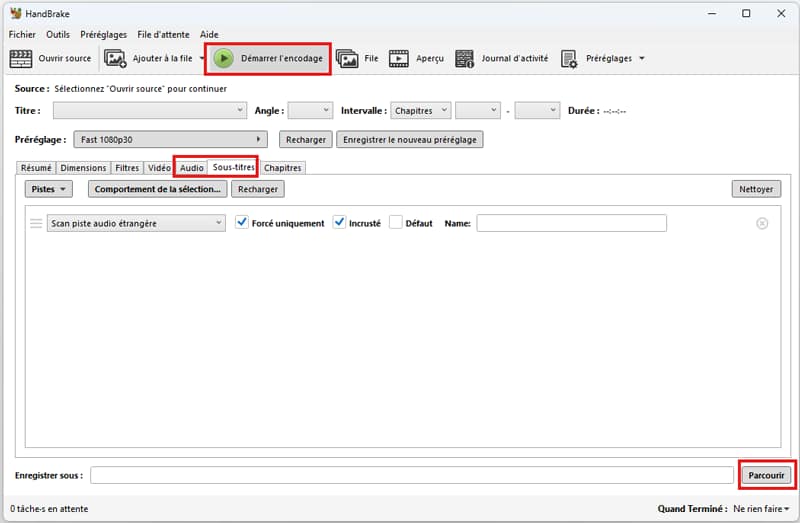Uncheck the Forcé uniquement checkbox
800x523 pixels.
point(242,223)
